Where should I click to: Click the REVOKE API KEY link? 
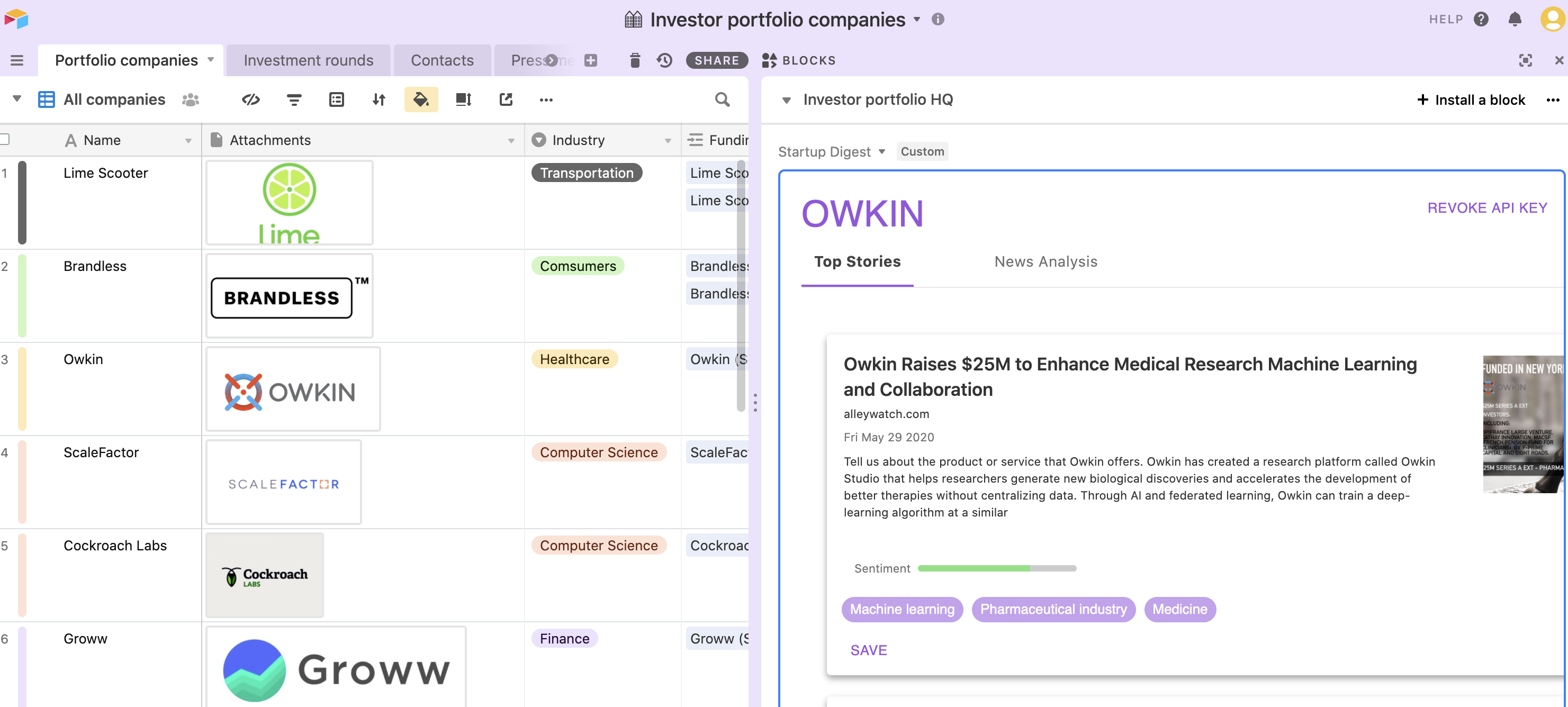(x=1486, y=208)
